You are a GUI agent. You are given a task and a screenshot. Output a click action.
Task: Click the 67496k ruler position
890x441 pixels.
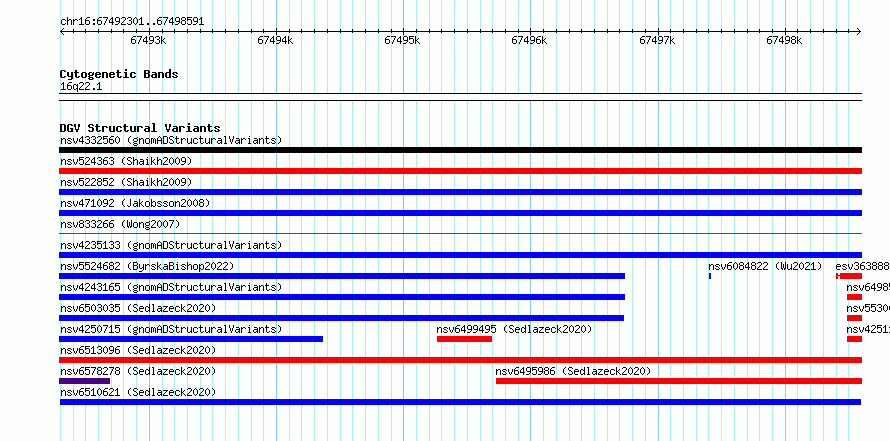[x=530, y=40]
